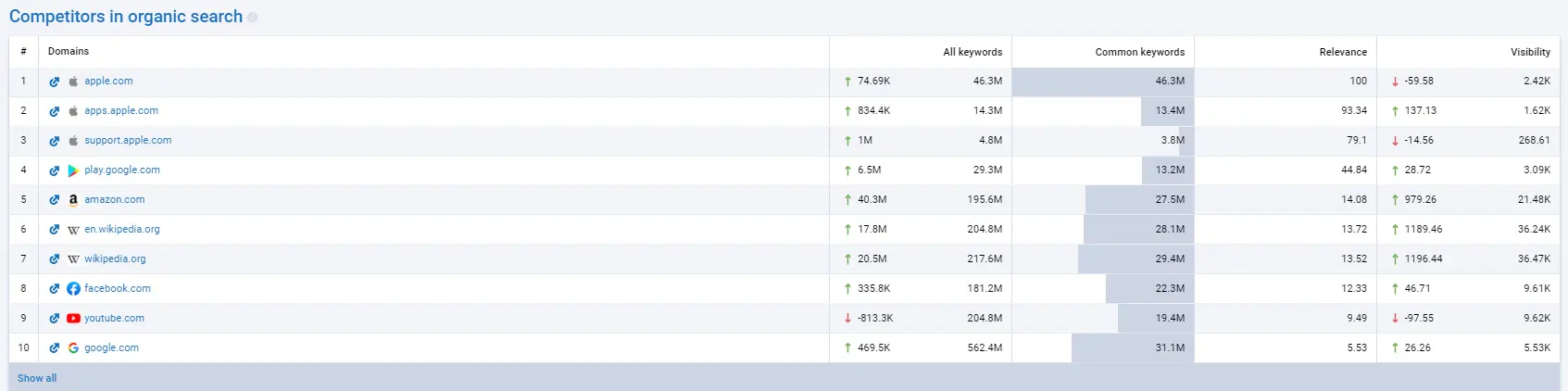Click the Show all link below the table
This screenshot has height=391, width=1568.
[x=37, y=378]
